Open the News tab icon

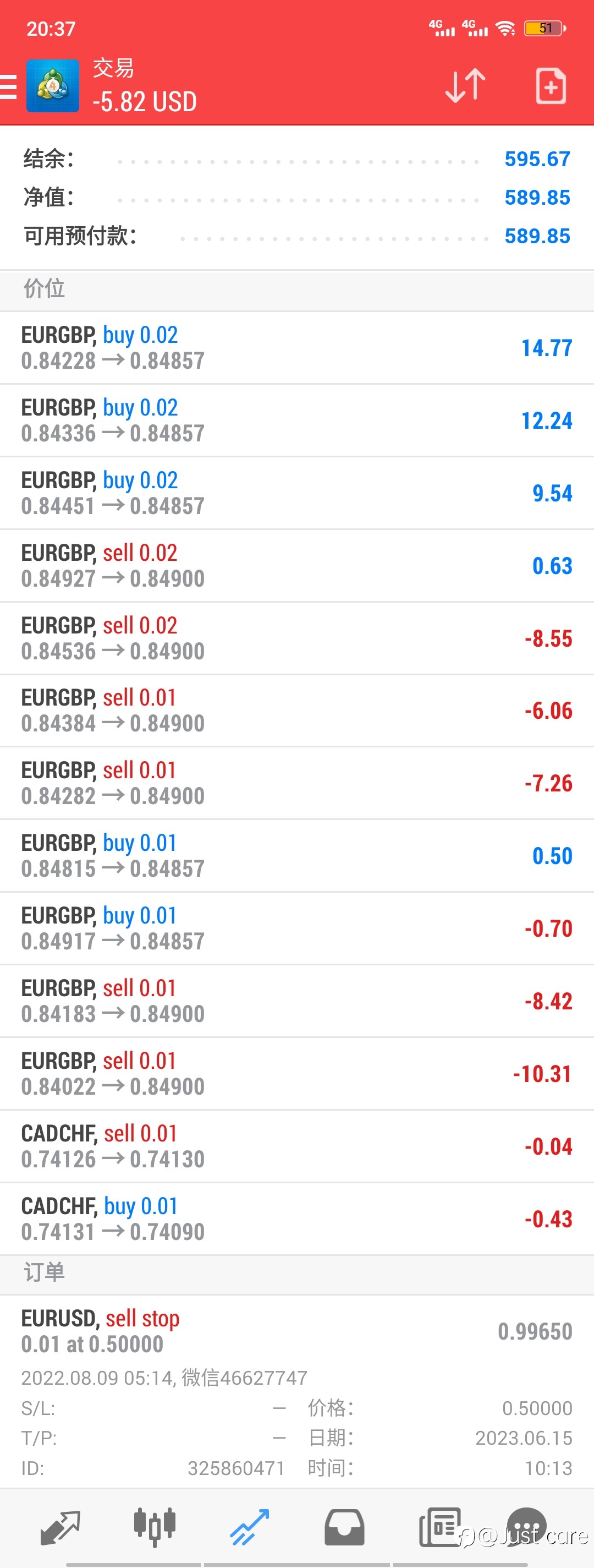(x=439, y=1527)
